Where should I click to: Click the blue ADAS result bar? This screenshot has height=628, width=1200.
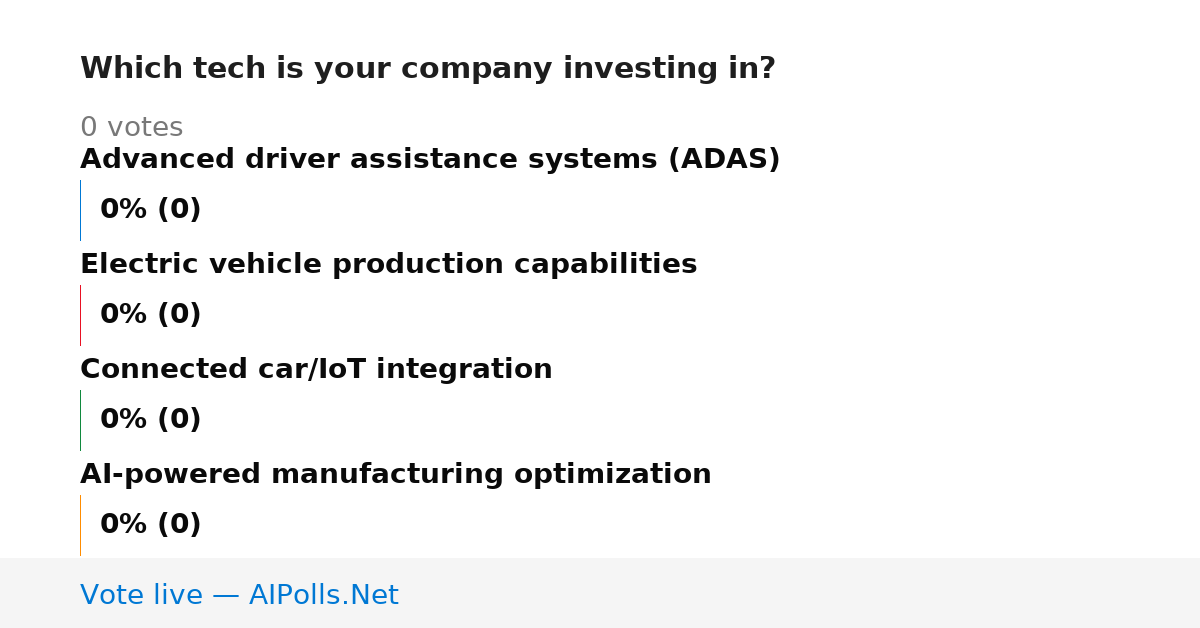click(x=81, y=210)
